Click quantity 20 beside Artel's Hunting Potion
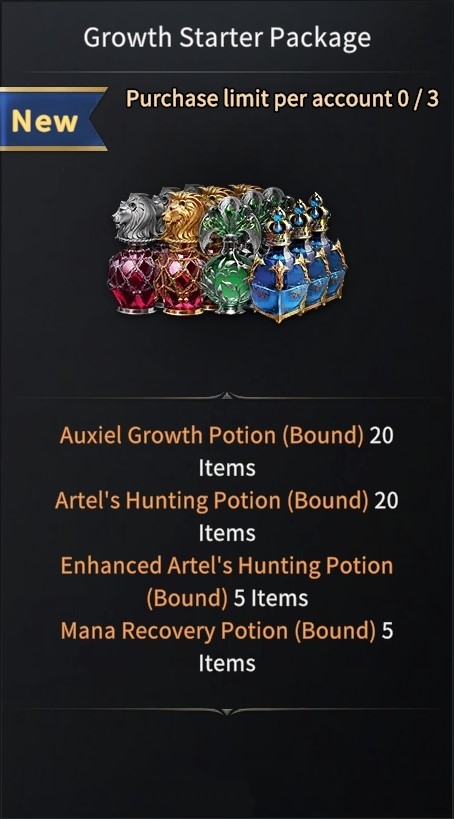454x819 pixels. 387,500
